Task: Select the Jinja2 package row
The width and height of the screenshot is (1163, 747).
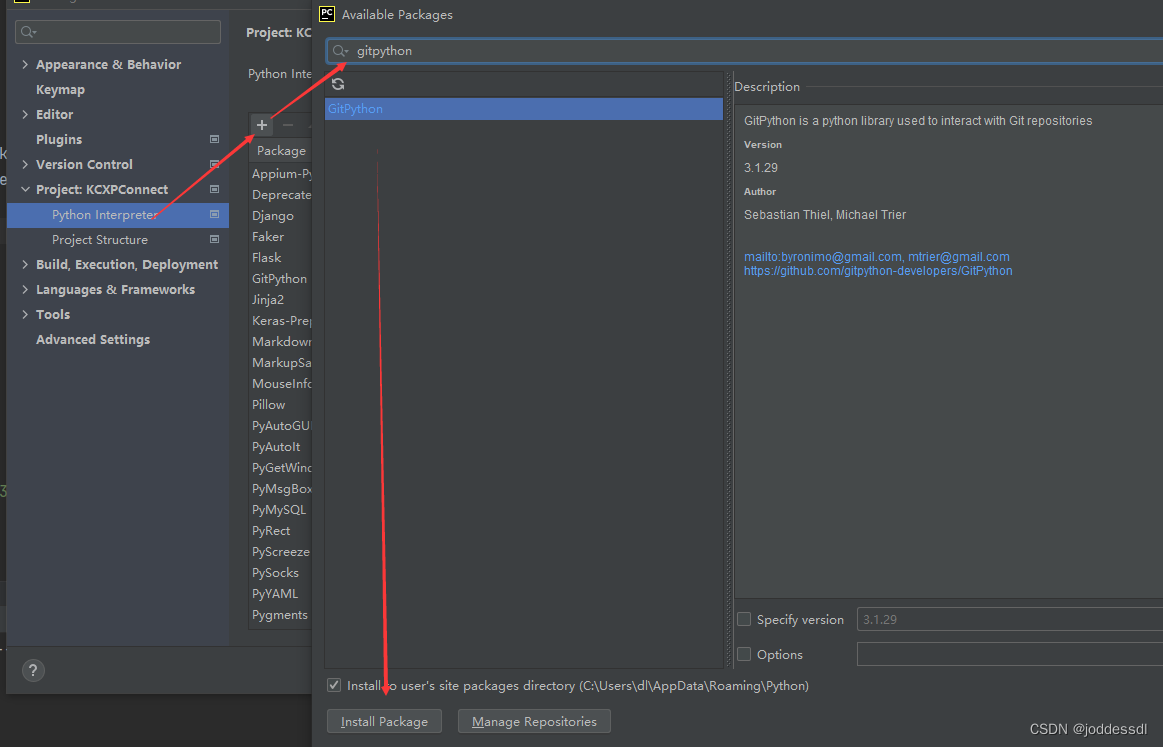Action: click(280, 300)
